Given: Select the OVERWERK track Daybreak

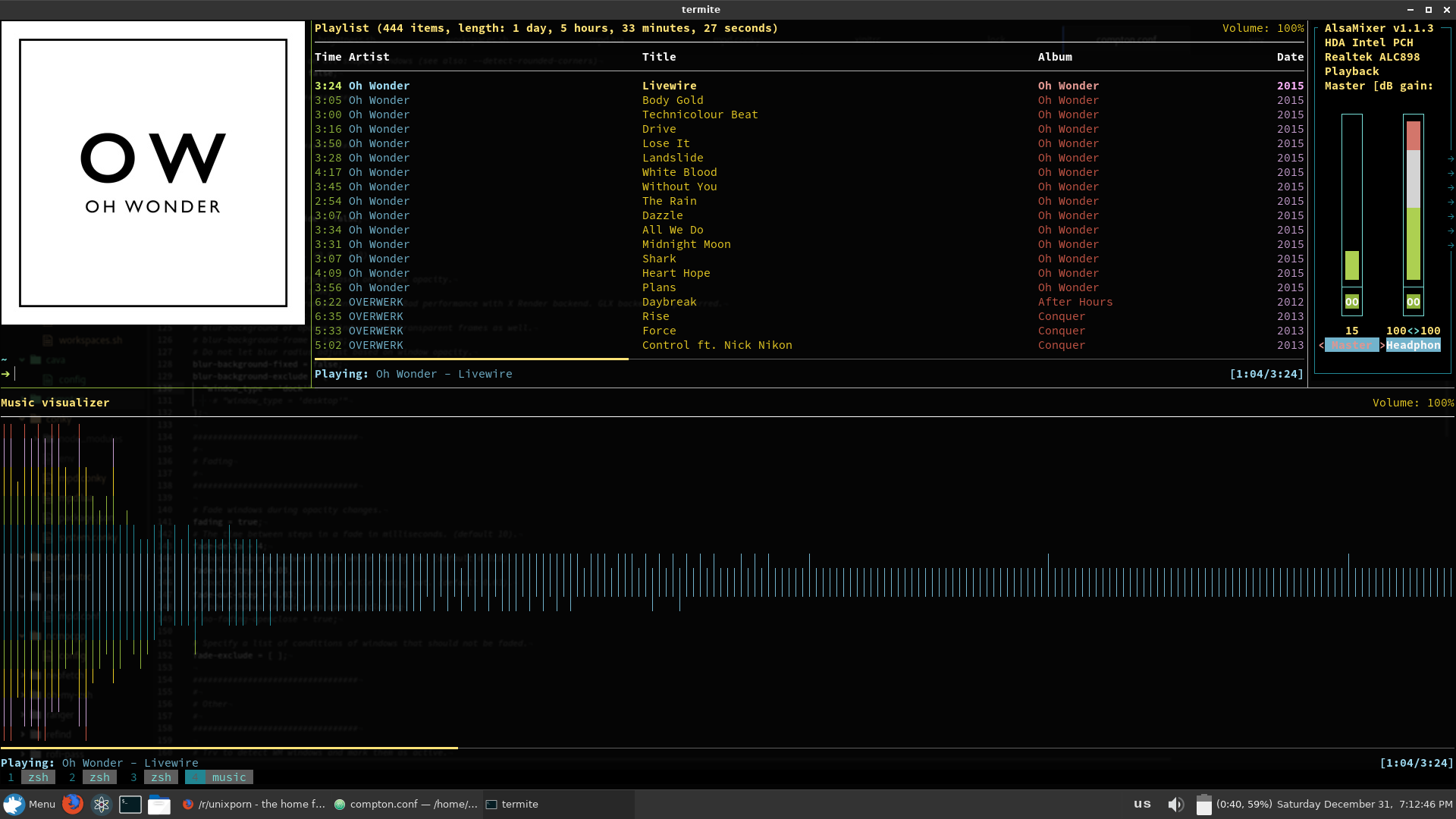Looking at the screenshot, I should [669, 302].
